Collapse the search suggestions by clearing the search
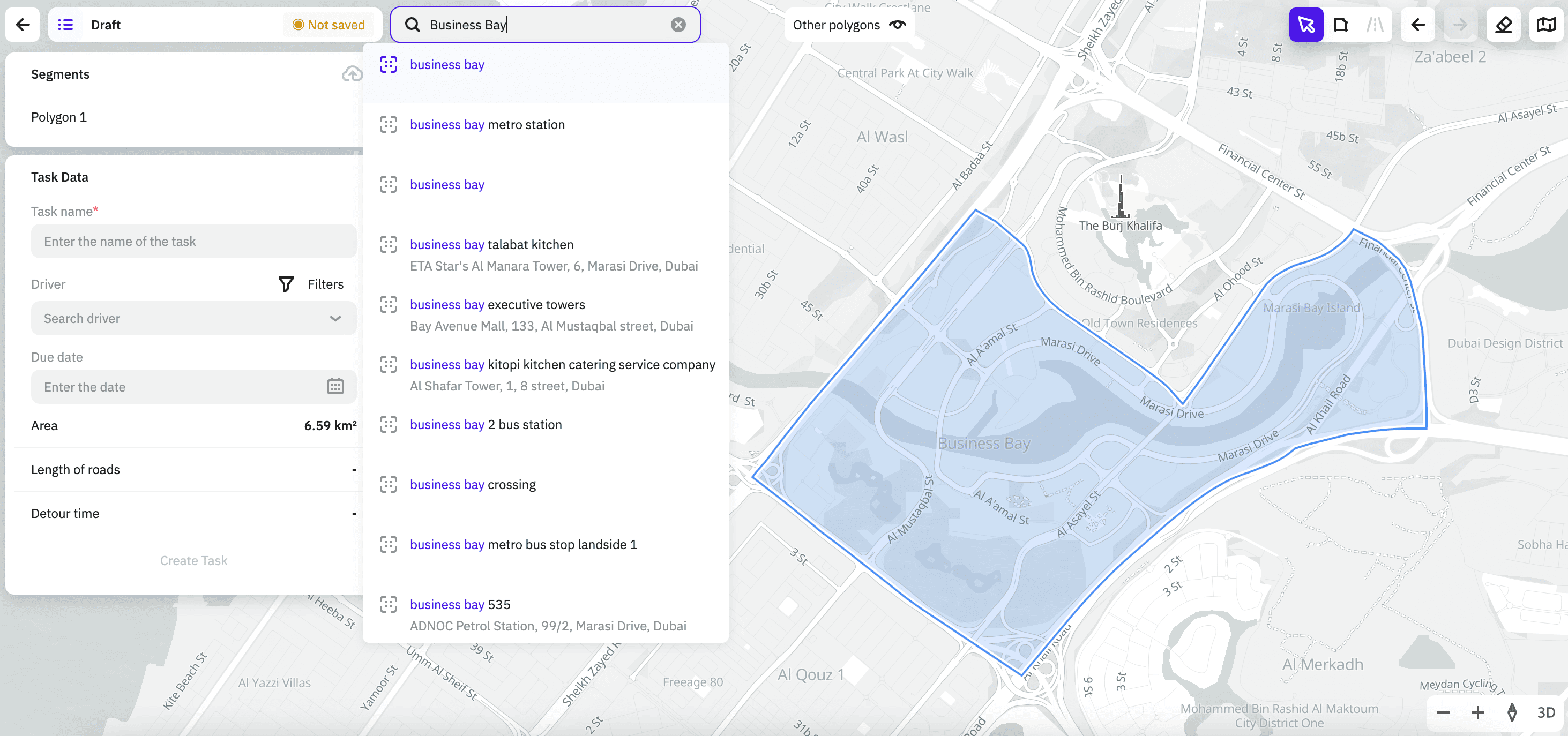 pos(677,24)
